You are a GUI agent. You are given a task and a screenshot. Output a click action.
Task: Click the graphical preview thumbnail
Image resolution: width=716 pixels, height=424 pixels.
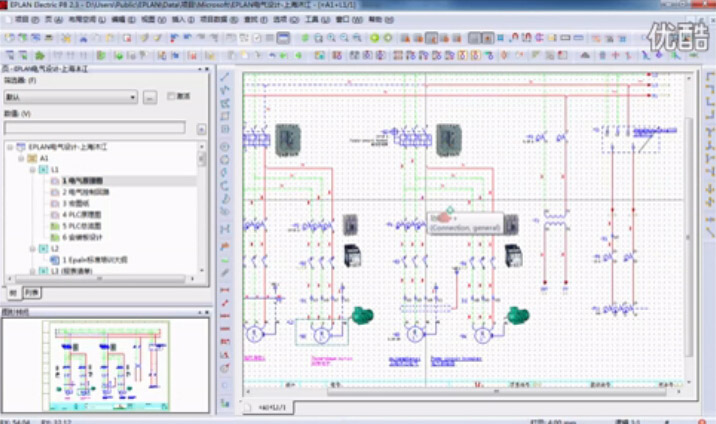pyautogui.click(x=106, y=365)
